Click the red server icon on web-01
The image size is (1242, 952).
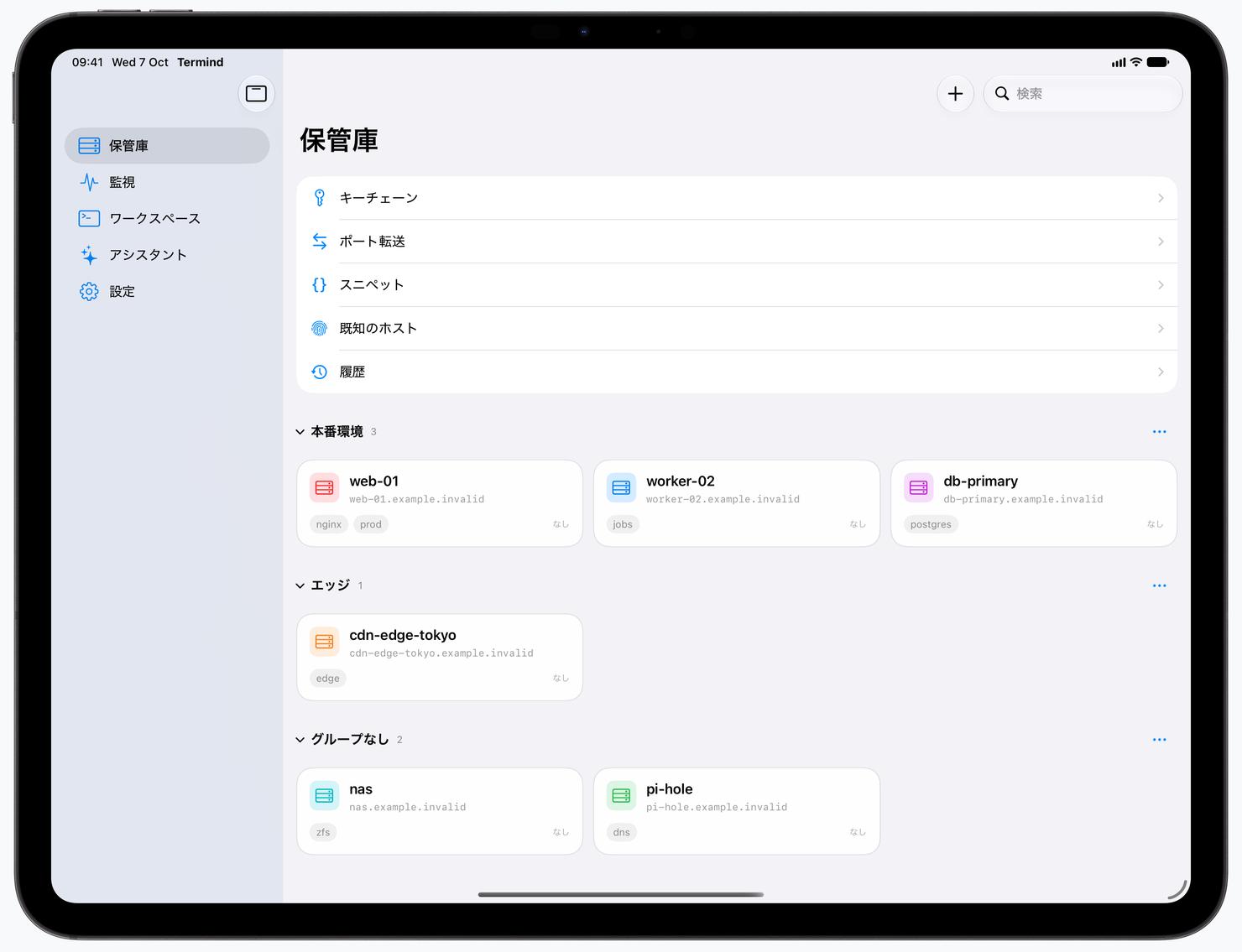[324, 487]
